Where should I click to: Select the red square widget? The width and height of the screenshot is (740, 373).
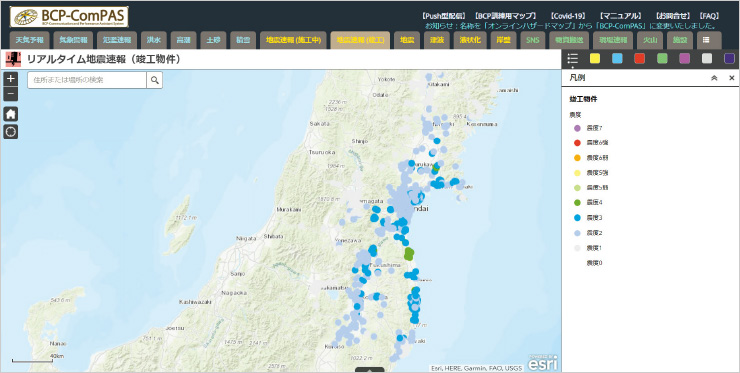tap(639, 59)
